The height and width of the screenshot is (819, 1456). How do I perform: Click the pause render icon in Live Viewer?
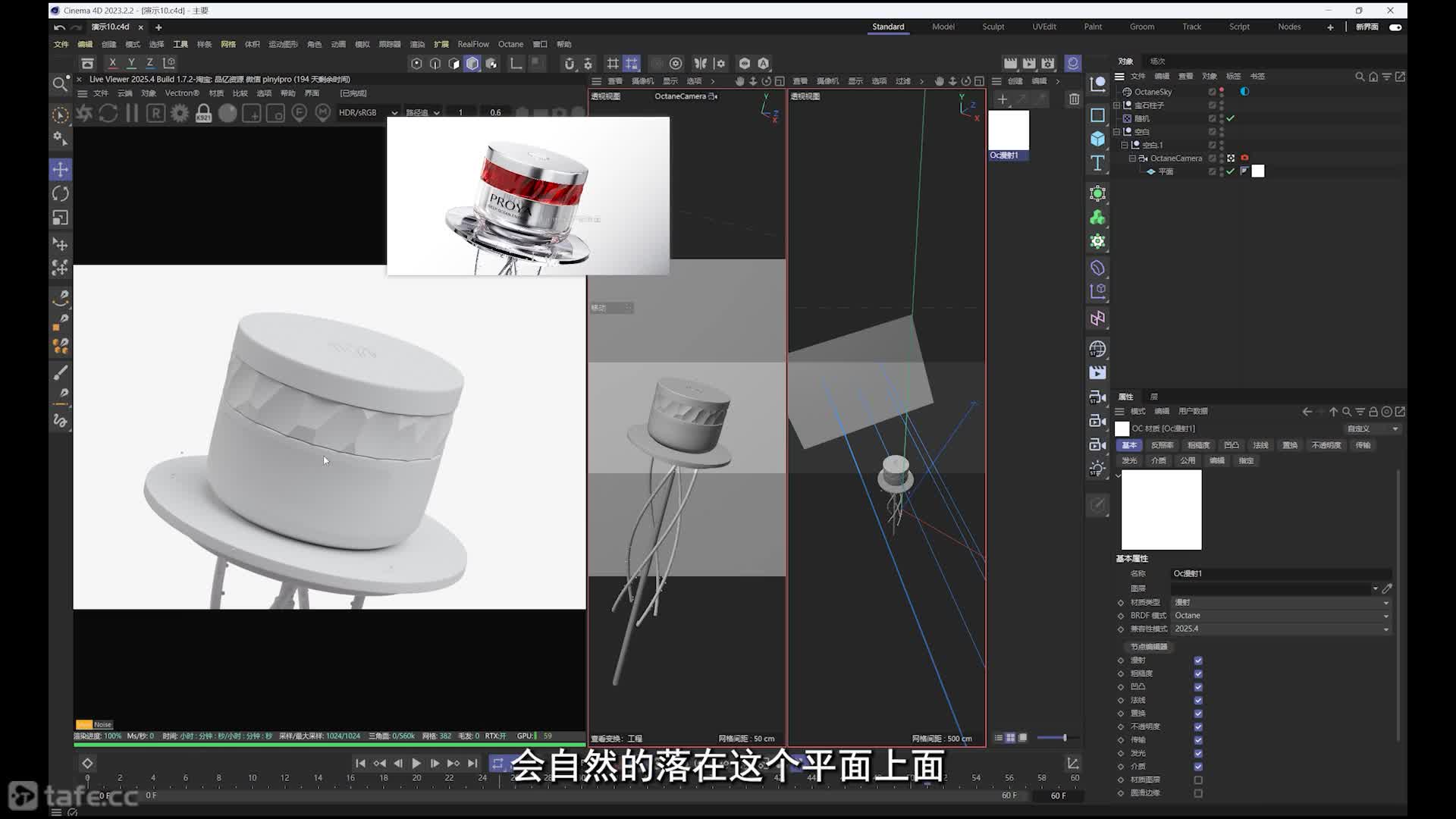coord(132,113)
